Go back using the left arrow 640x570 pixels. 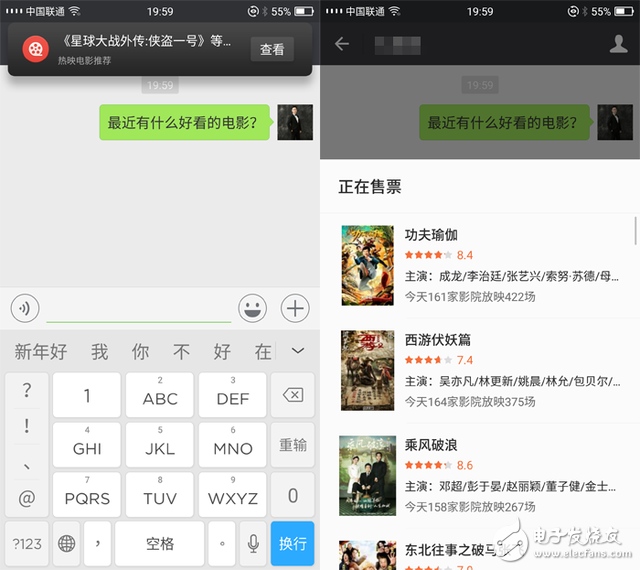coord(342,44)
